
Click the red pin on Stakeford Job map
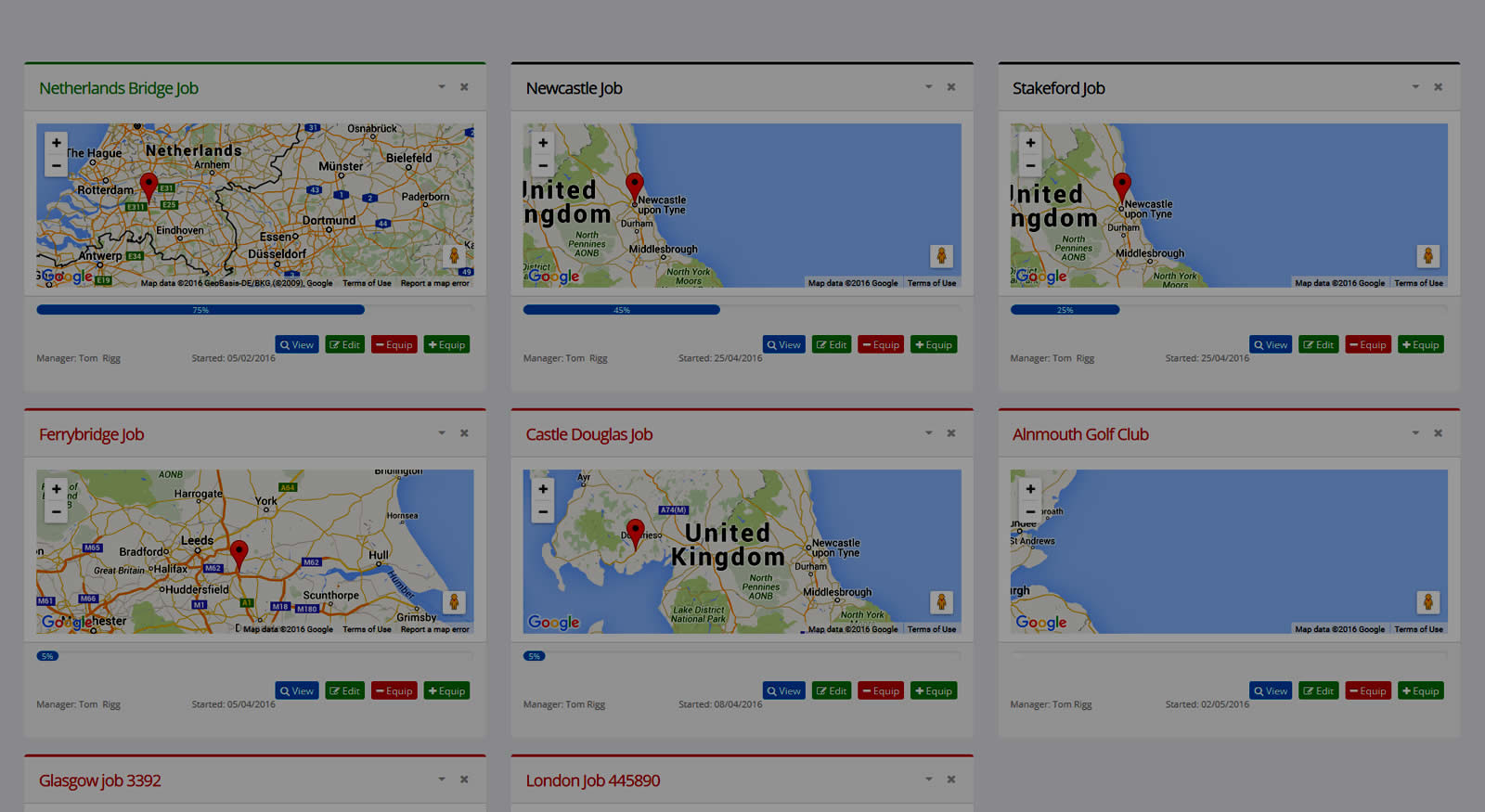(1121, 187)
